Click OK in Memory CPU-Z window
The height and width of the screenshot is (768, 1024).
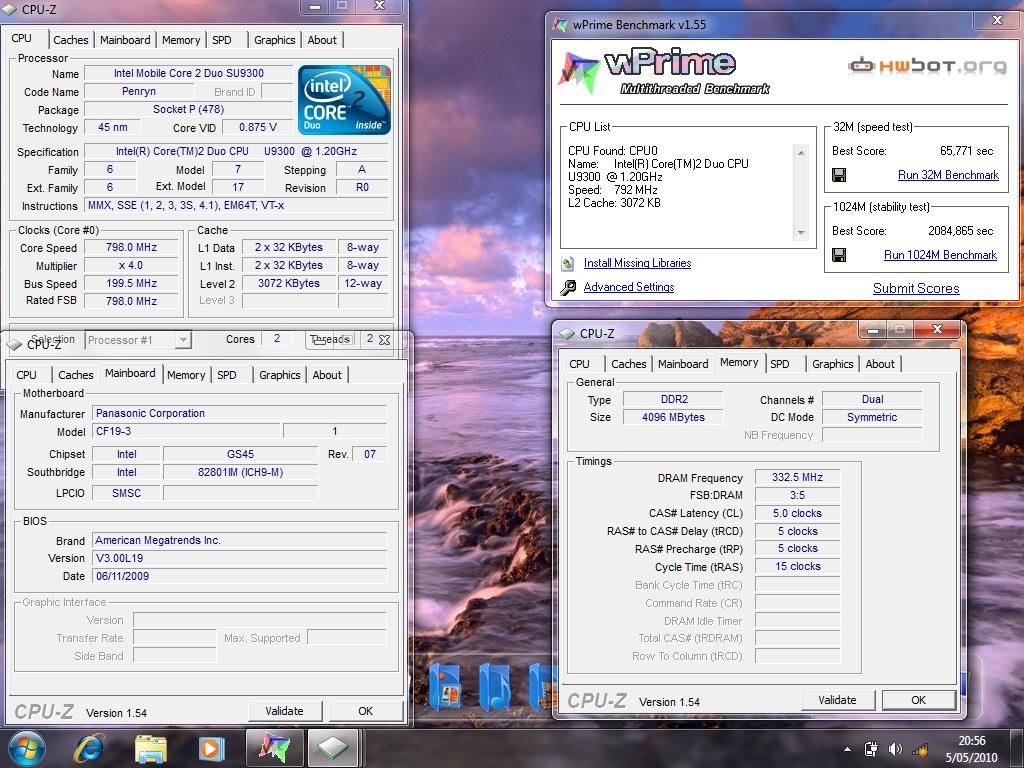pyautogui.click(x=918, y=700)
